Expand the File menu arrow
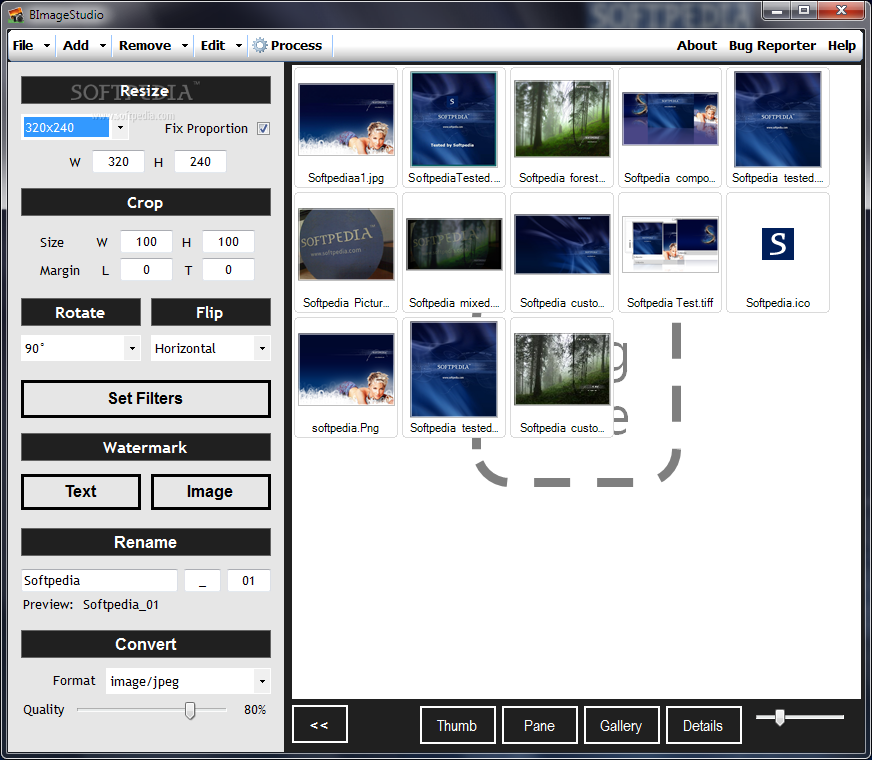The image size is (872, 760). (47, 46)
